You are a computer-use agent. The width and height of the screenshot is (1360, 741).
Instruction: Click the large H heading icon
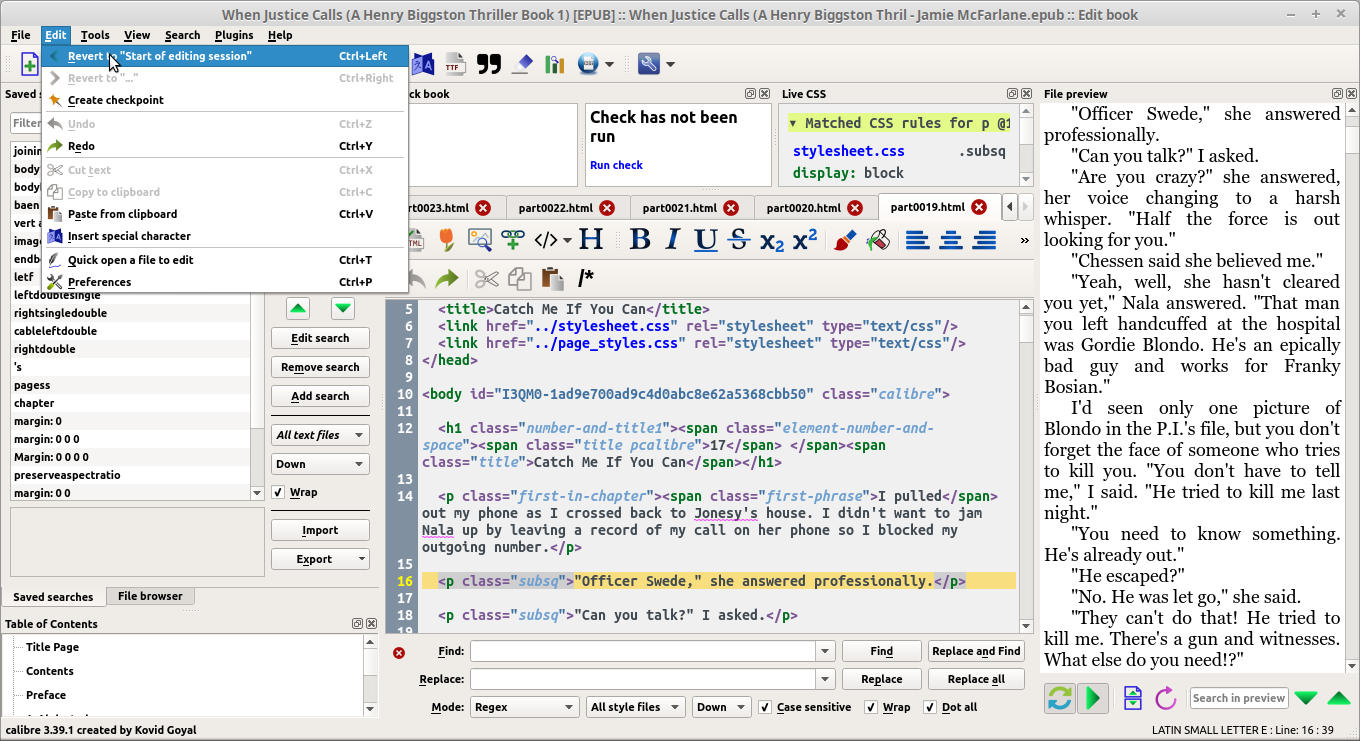591,240
